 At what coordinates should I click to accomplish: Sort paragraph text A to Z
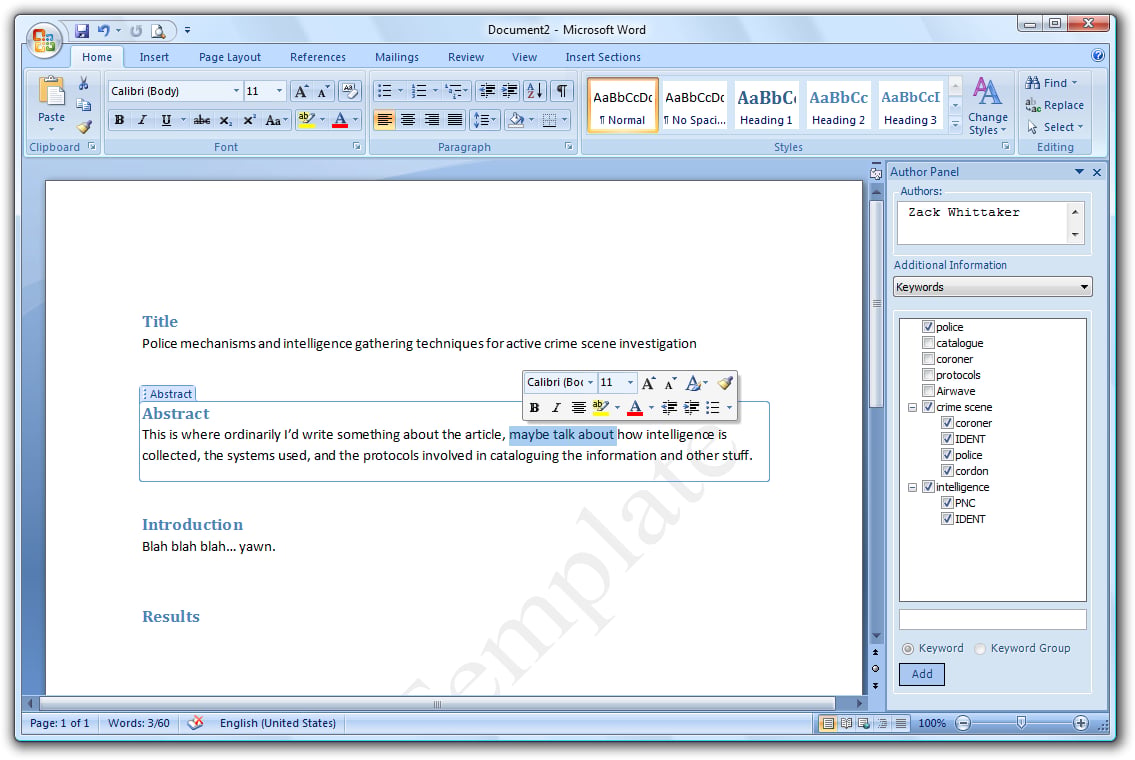pos(535,90)
